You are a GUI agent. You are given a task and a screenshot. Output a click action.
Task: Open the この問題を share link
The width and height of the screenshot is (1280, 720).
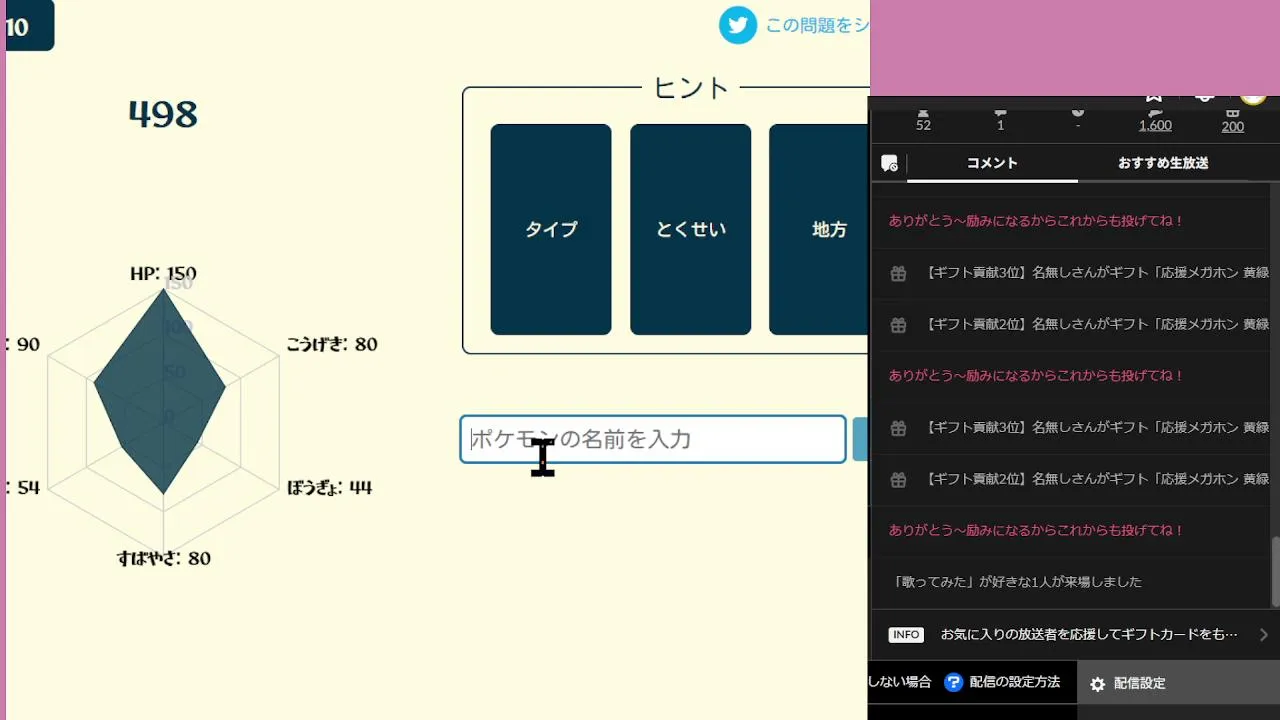[817, 26]
